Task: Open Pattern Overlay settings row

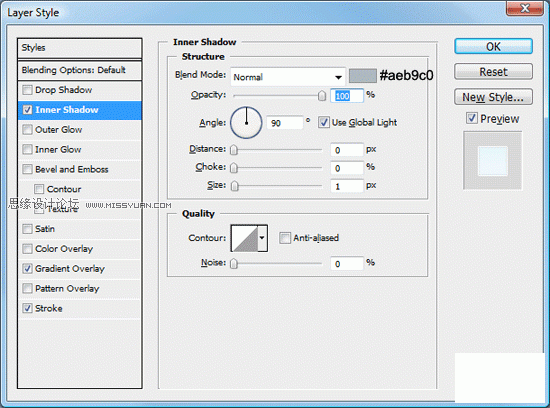Action: click(x=80, y=288)
